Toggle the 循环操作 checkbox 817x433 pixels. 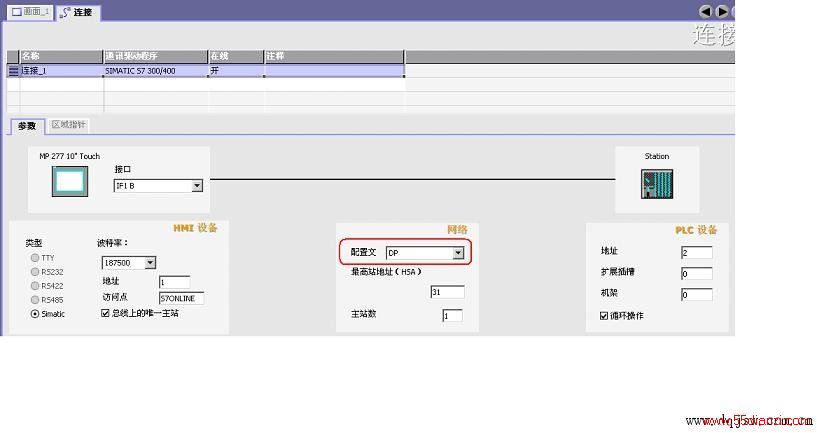pos(604,316)
